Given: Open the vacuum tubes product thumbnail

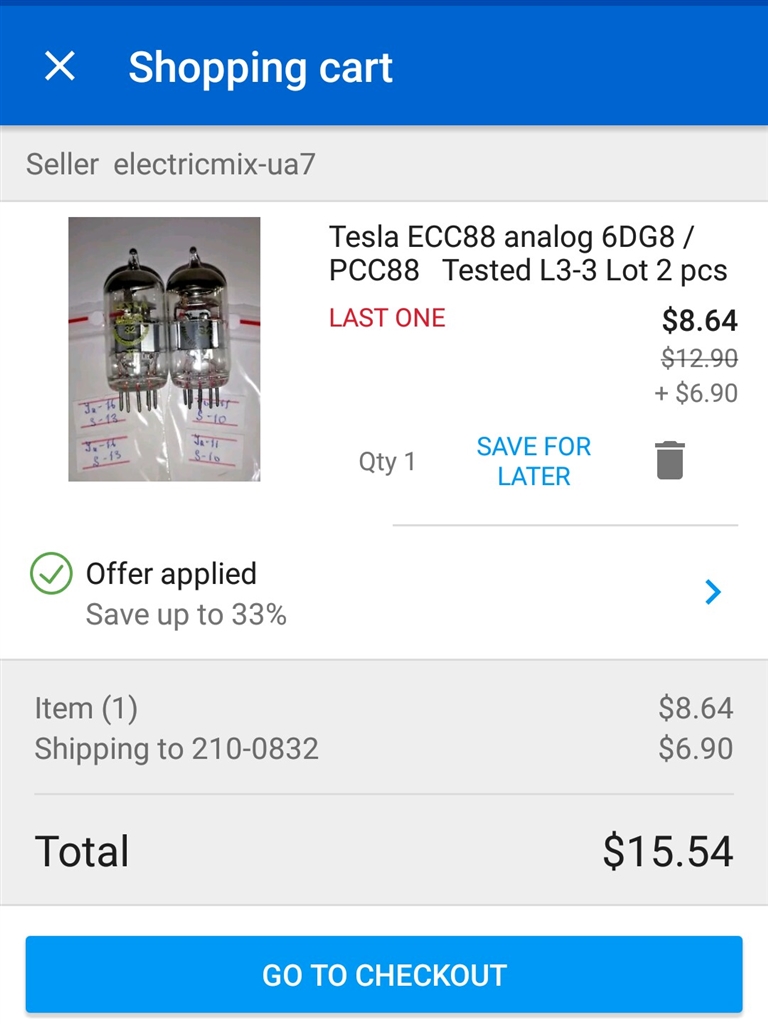Looking at the screenshot, I should point(164,349).
